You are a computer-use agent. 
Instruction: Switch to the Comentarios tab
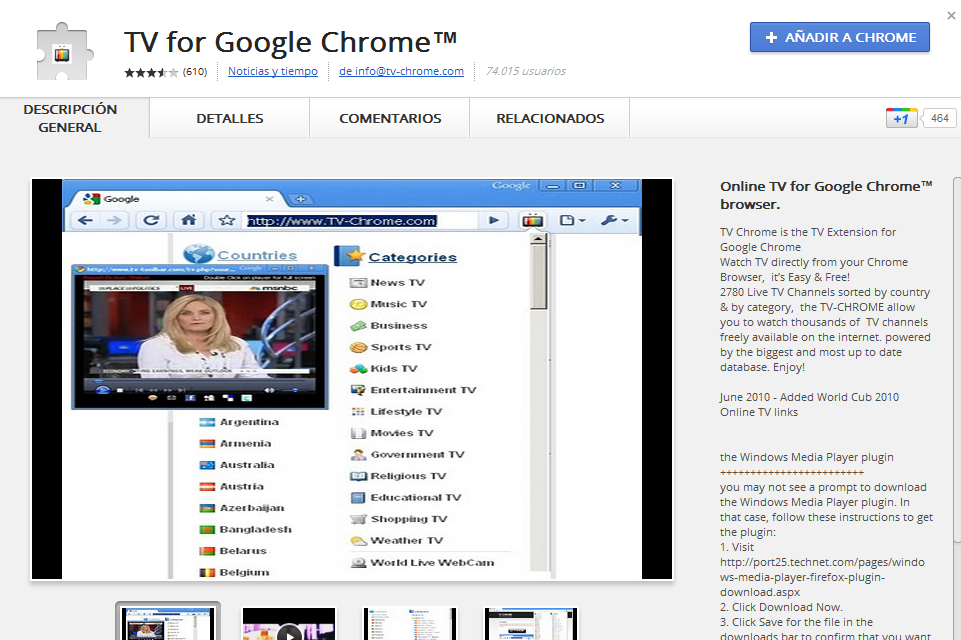pos(390,118)
